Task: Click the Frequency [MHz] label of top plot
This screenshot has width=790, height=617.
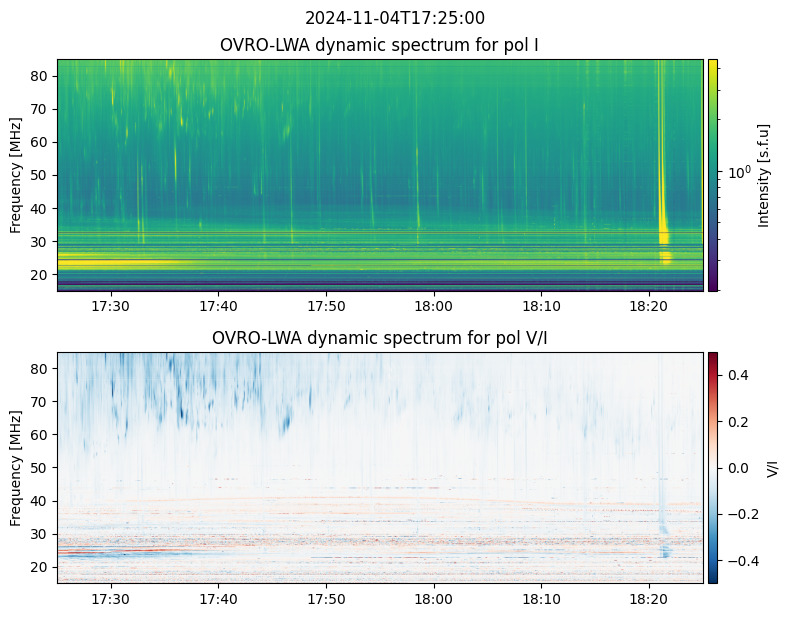Action: point(16,175)
